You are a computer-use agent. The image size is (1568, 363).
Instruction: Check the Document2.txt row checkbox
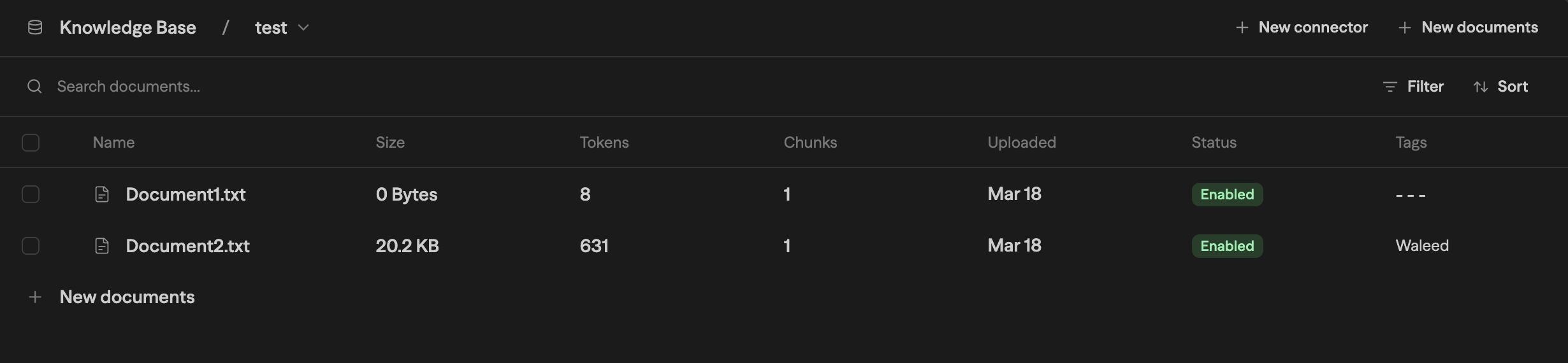point(31,246)
